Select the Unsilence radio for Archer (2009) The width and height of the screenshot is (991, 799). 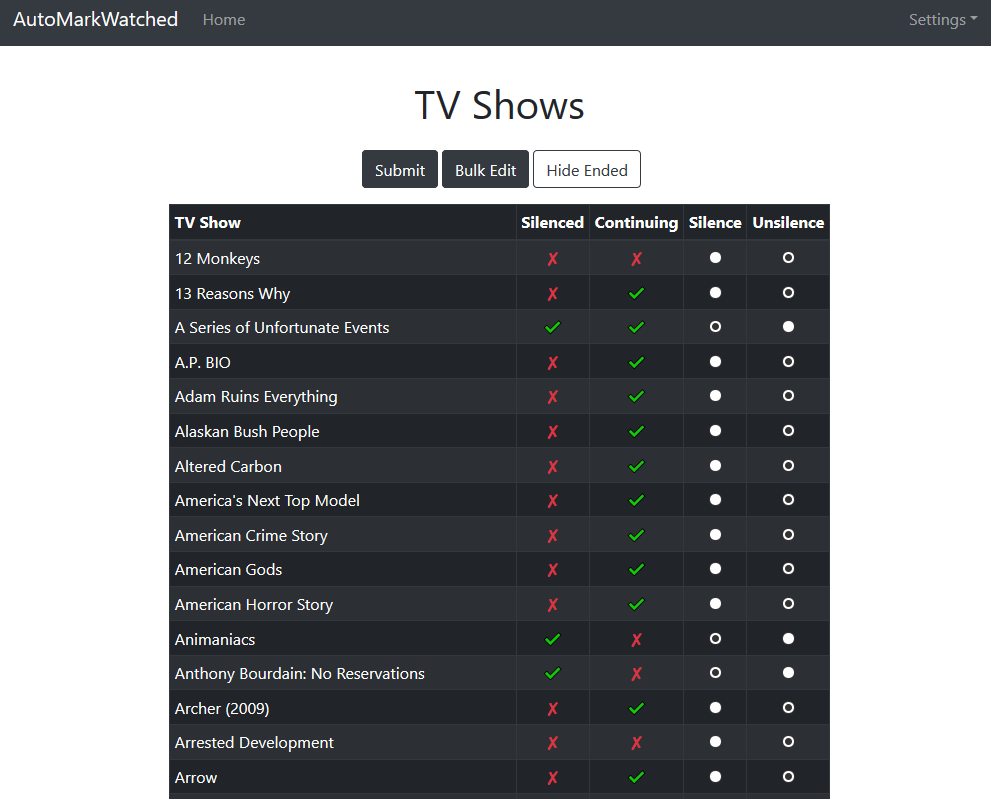(x=788, y=707)
